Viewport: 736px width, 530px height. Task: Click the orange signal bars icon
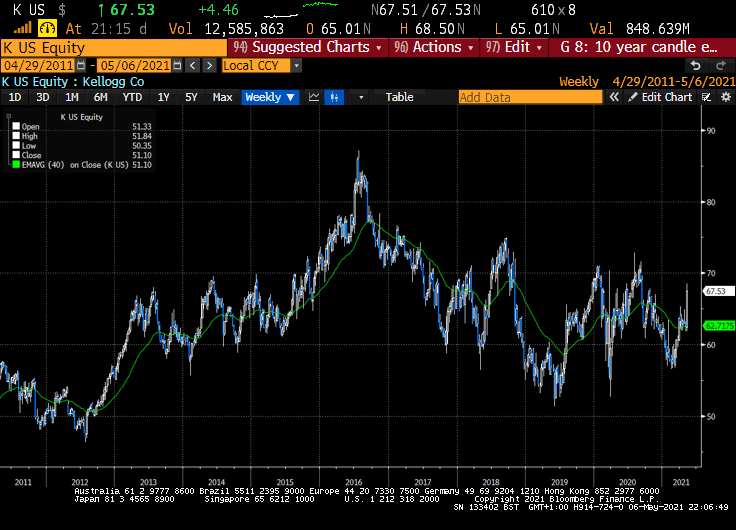(x=23, y=28)
